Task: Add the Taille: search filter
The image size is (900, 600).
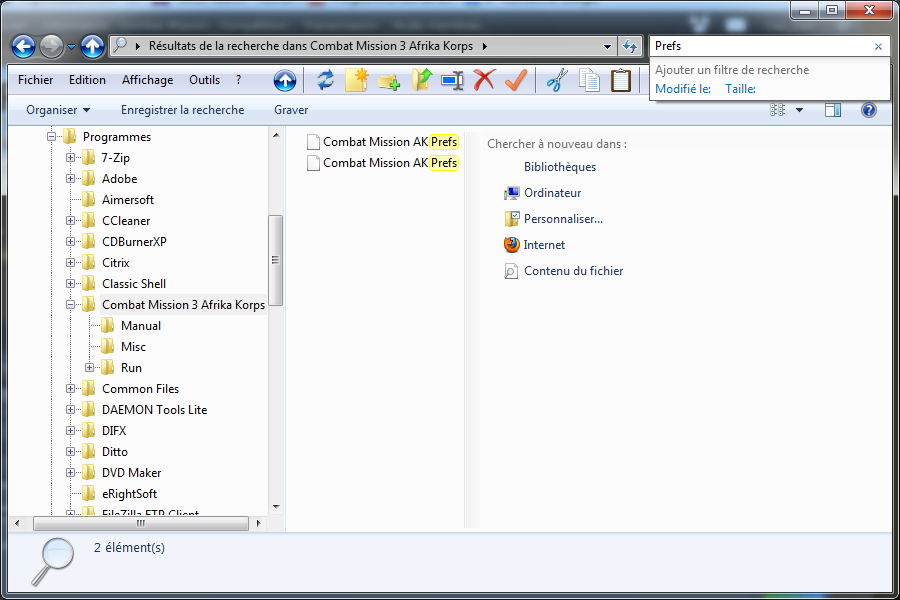Action: [x=740, y=89]
